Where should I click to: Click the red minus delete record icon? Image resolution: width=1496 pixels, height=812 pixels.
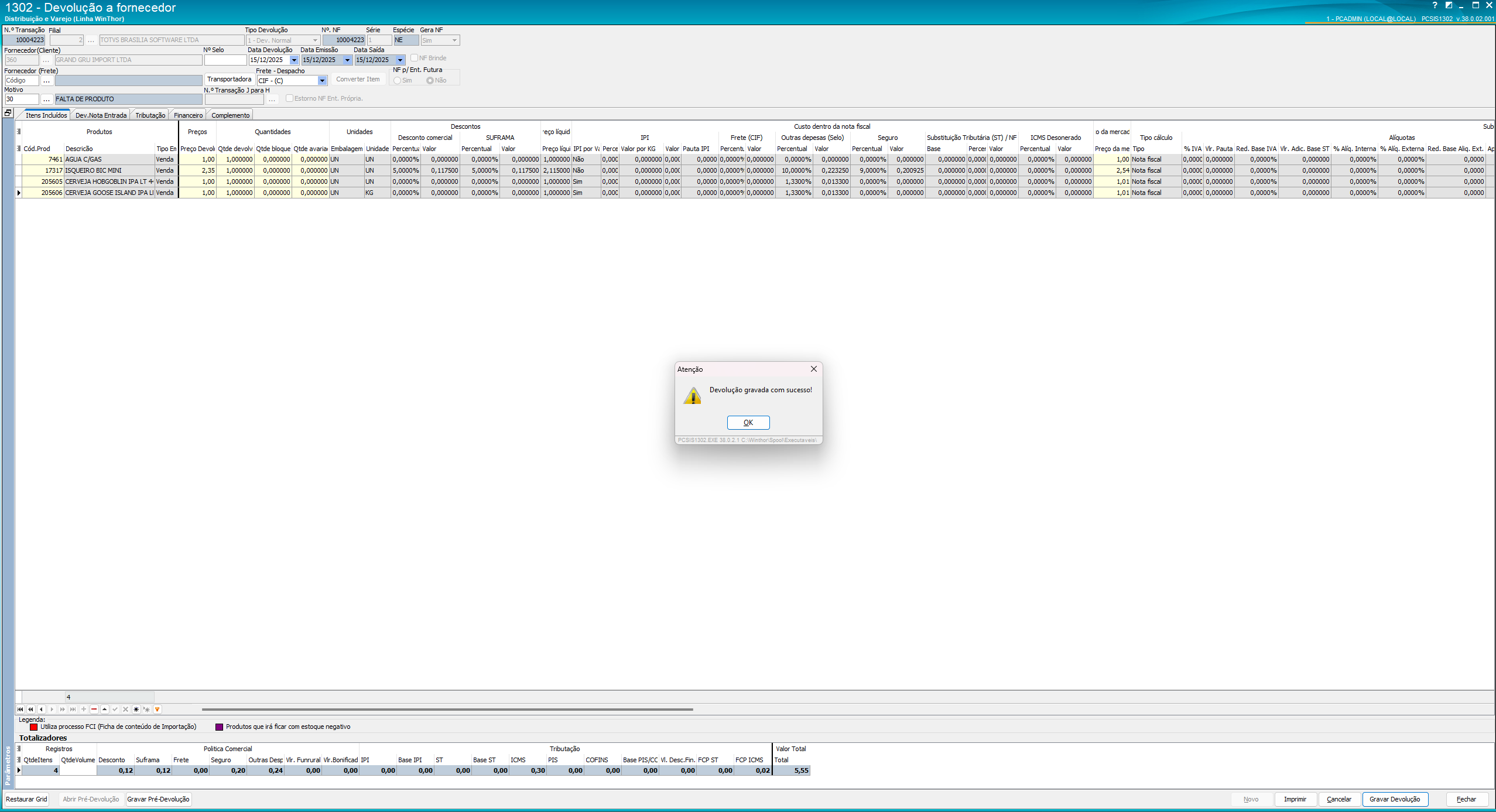(94, 709)
